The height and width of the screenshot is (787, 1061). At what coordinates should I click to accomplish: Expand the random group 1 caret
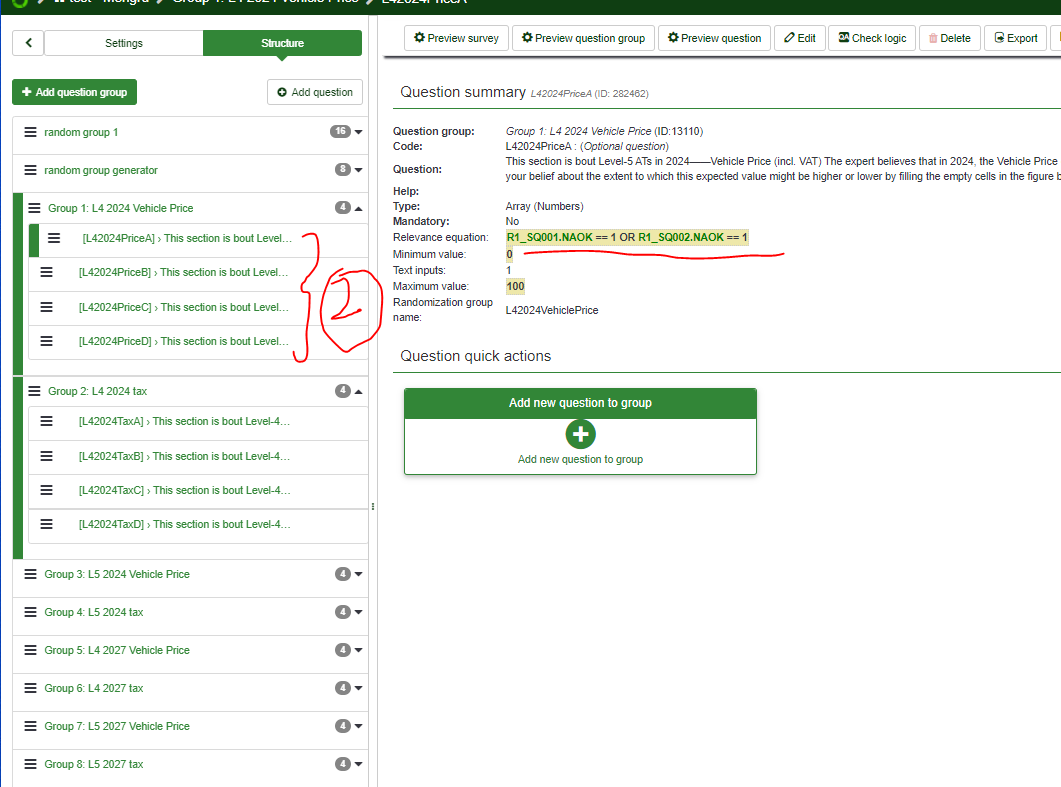coord(359,132)
